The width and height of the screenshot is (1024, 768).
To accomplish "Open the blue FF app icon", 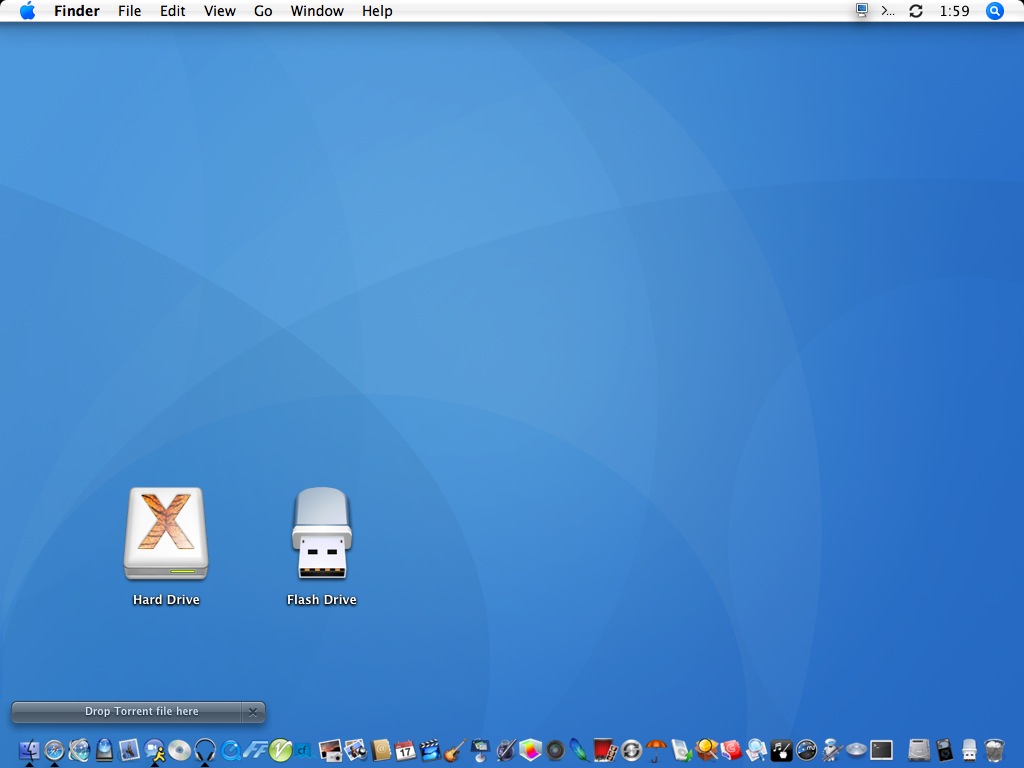I will (255, 750).
